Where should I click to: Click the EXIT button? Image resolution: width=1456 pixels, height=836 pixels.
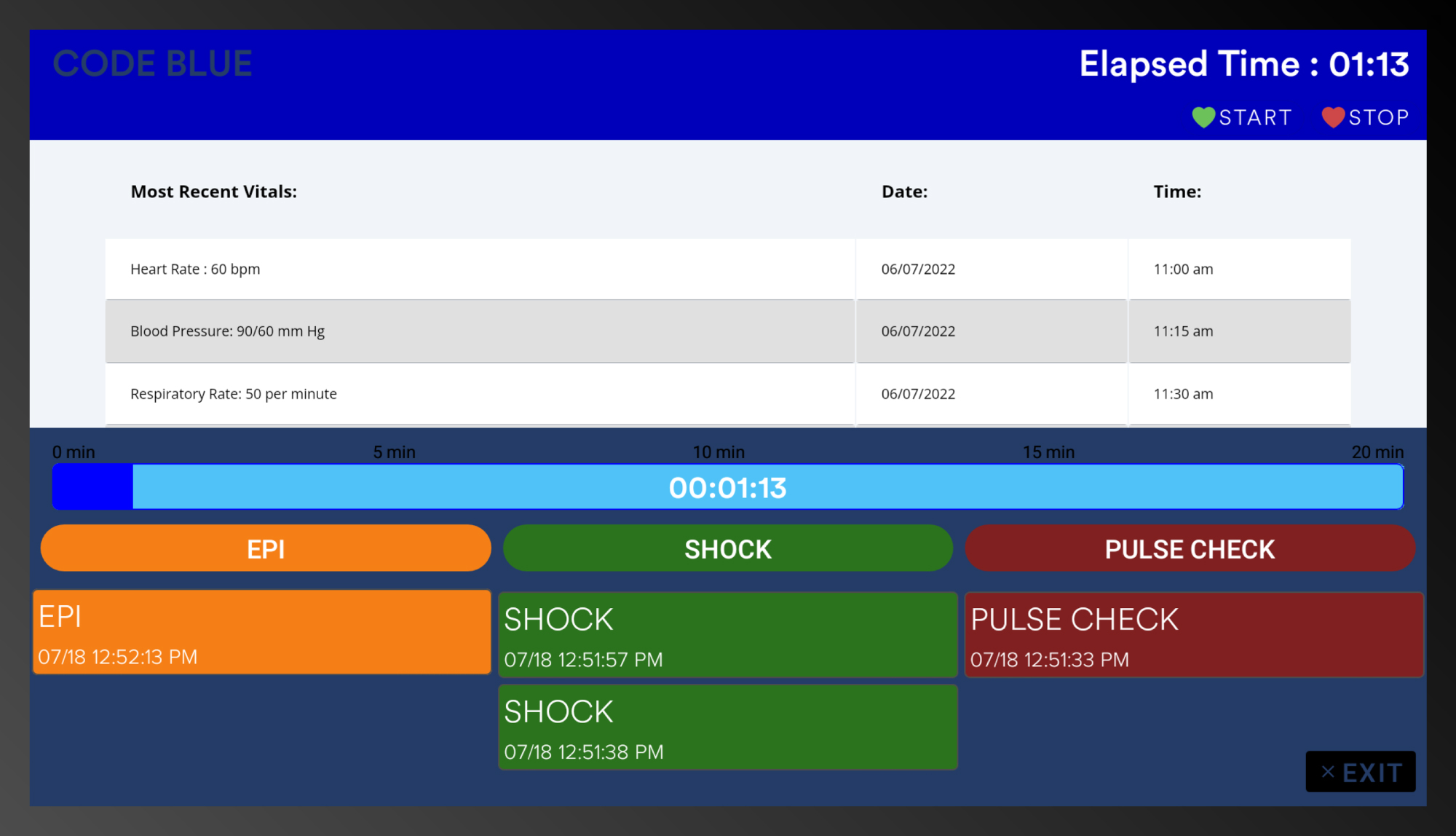pyautogui.click(x=1360, y=771)
